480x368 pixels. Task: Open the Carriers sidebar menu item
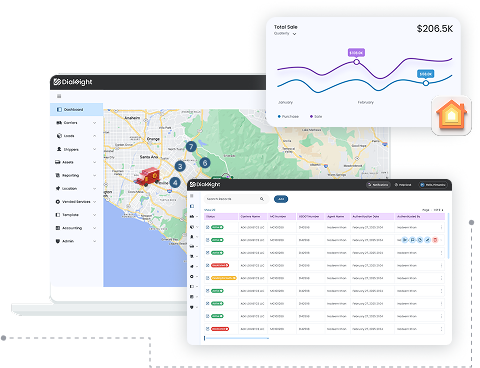(76, 123)
